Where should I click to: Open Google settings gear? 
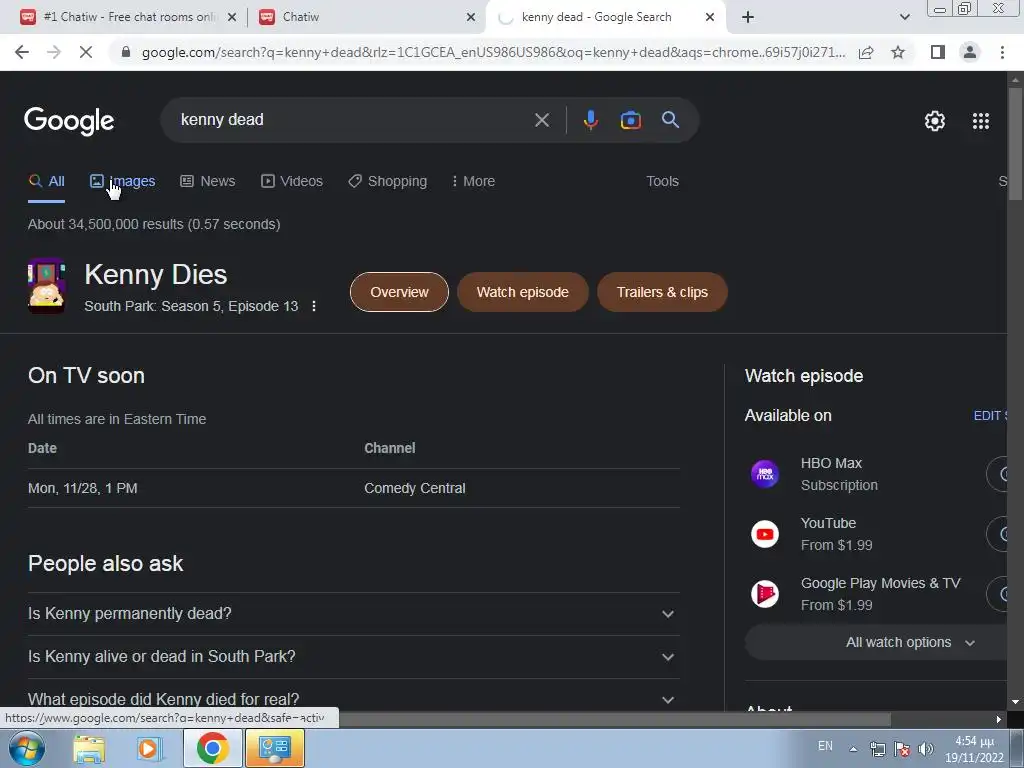935,121
